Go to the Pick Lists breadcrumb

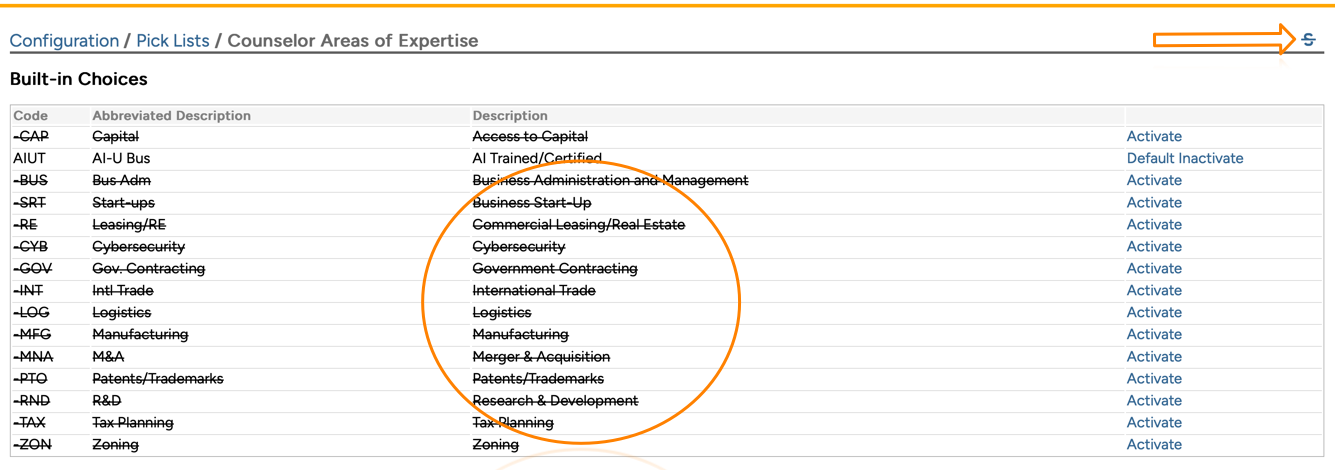[173, 41]
